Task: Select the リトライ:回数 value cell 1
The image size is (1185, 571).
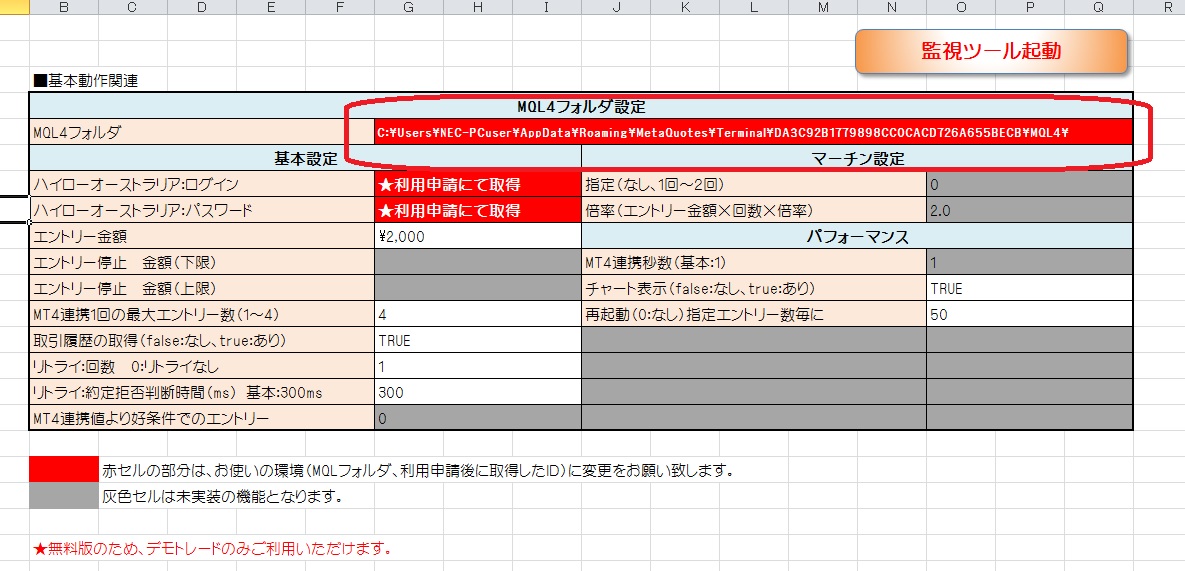Action: click(x=478, y=367)
